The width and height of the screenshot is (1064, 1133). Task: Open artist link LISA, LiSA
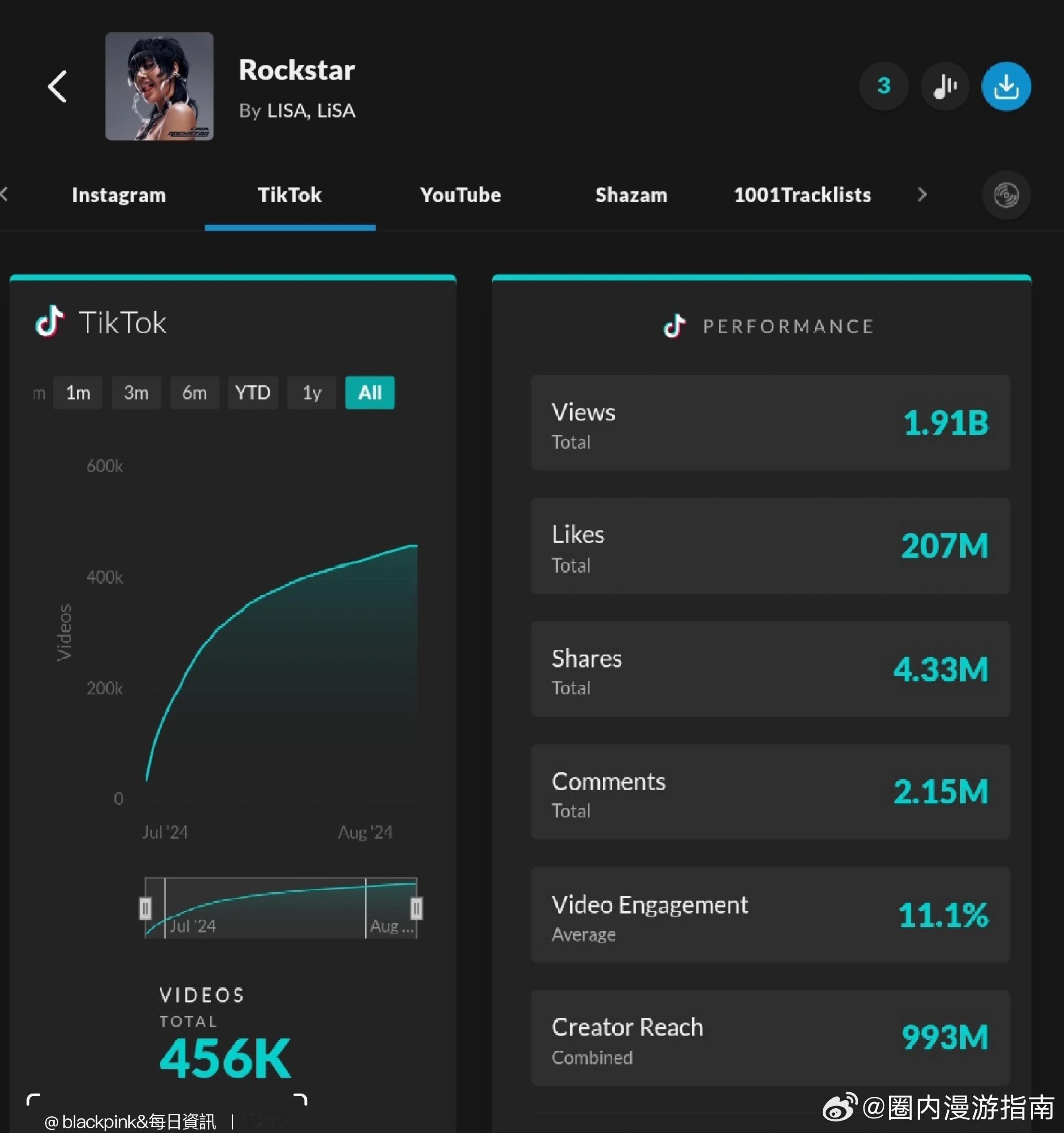[x=311, y=111]
